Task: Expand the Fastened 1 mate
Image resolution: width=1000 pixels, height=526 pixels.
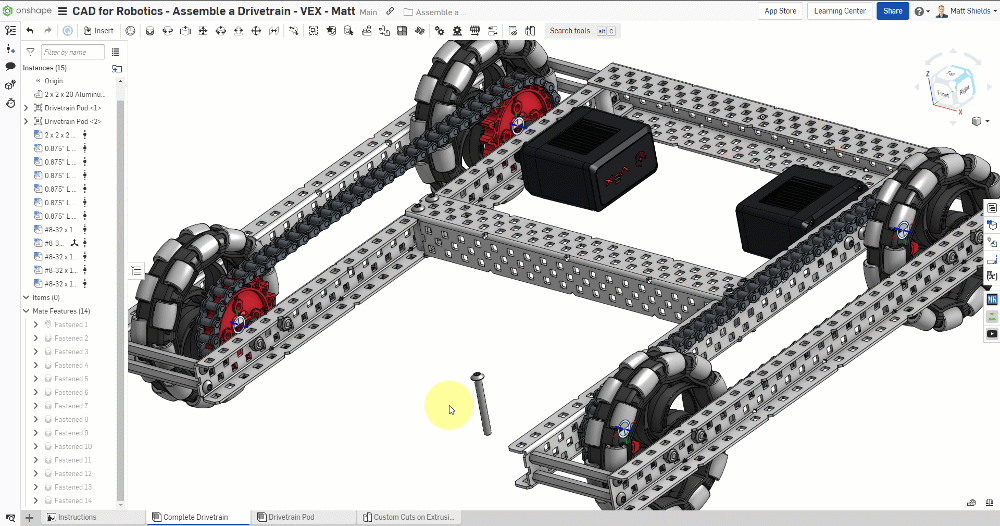Action: (36, 325)
